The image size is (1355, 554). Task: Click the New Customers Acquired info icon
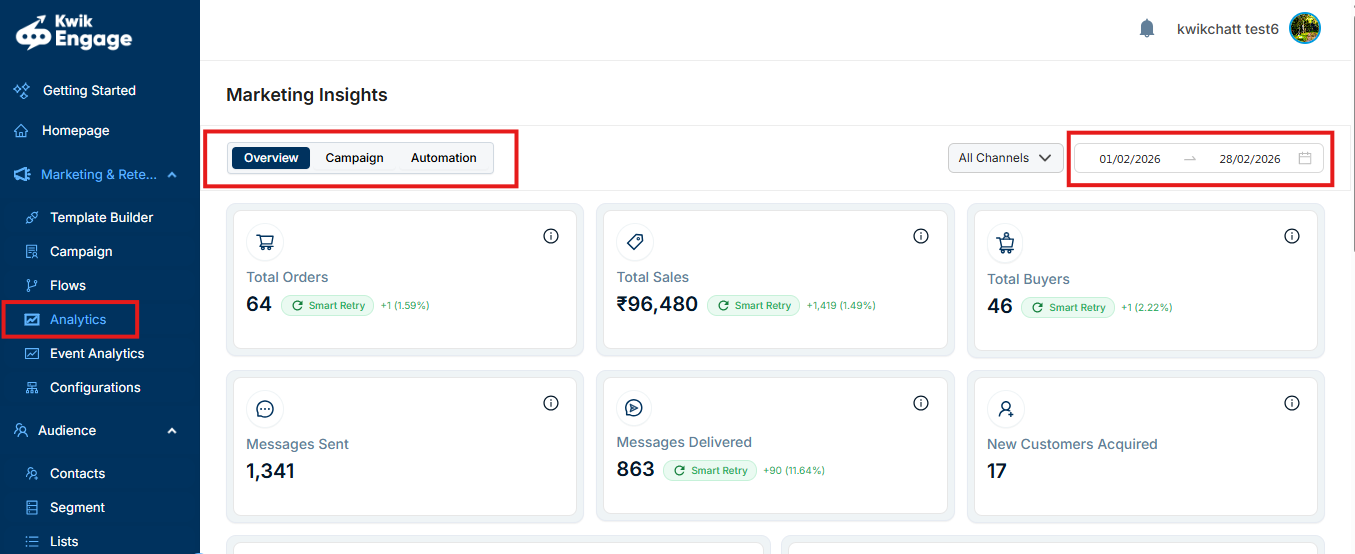[x=1292, y=403]
